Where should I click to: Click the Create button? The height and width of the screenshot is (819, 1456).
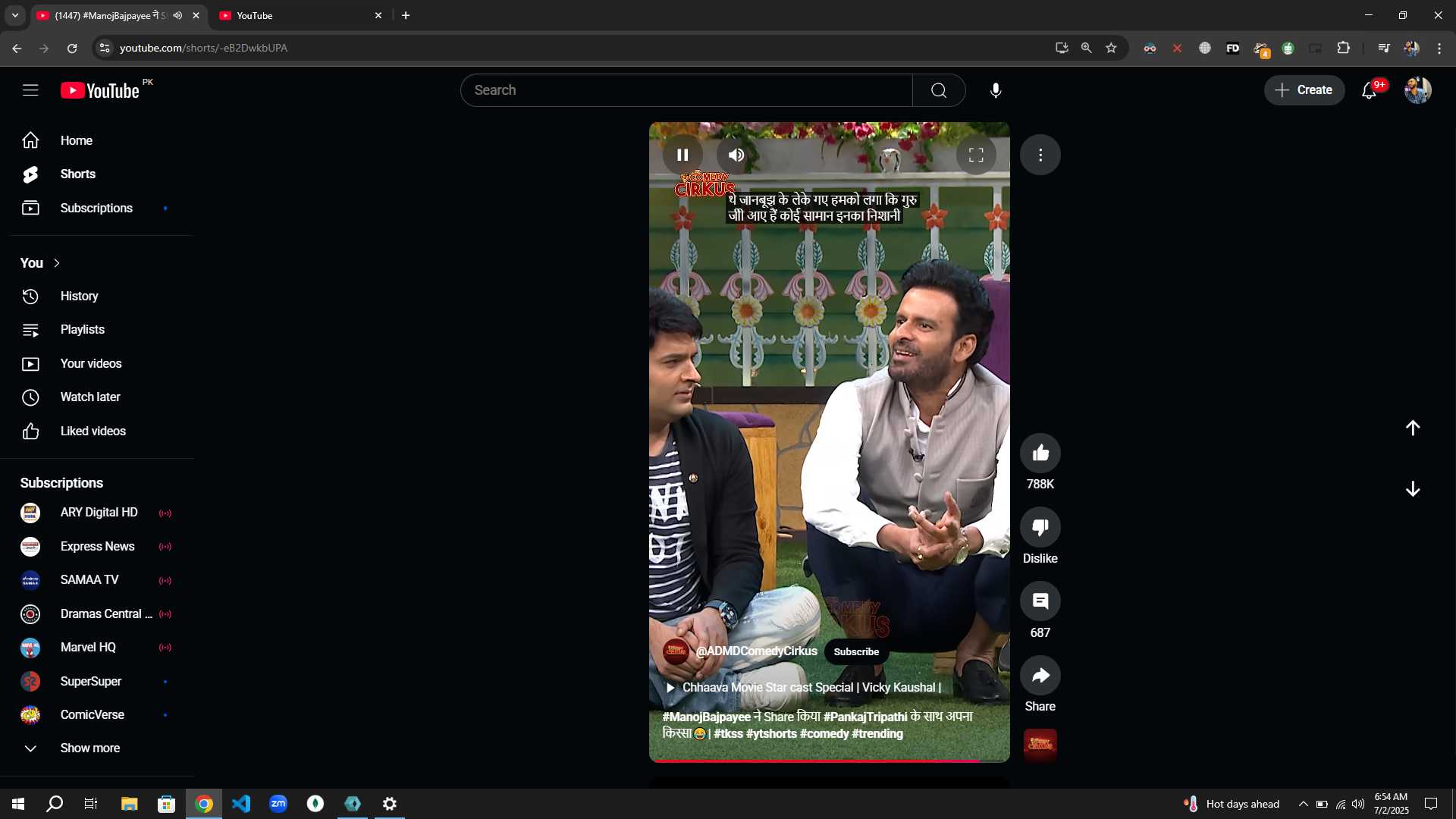click(x=1304, y=90)
